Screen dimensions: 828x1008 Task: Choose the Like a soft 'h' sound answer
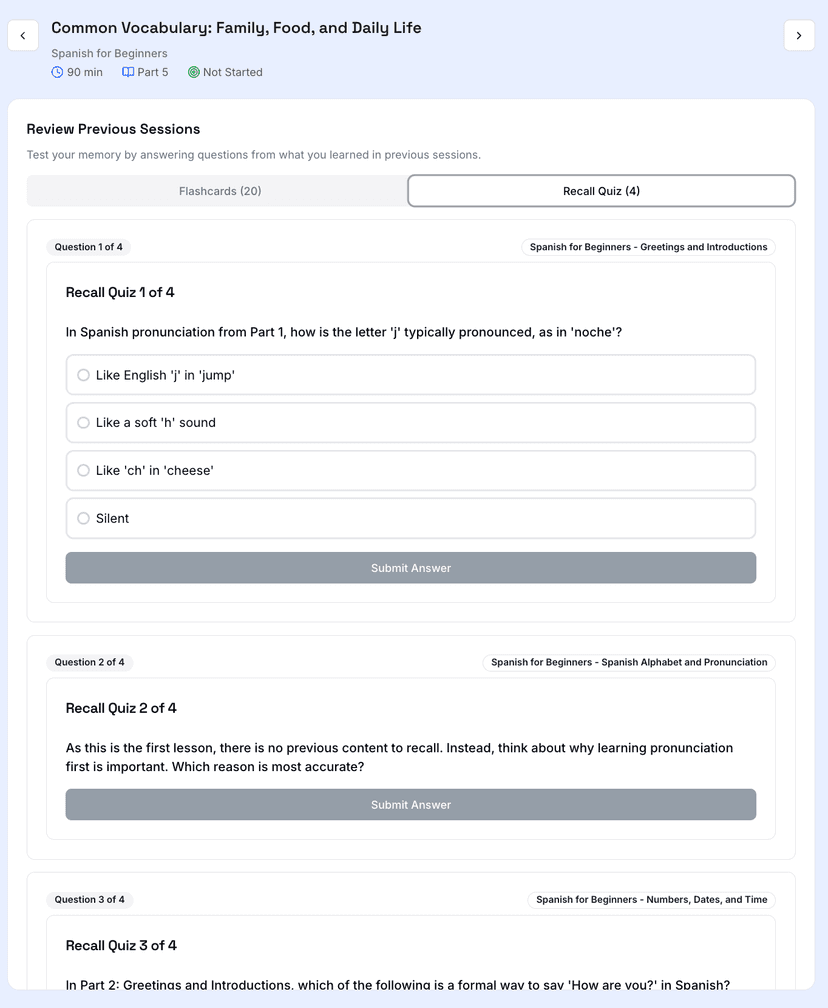click(410, 423)
